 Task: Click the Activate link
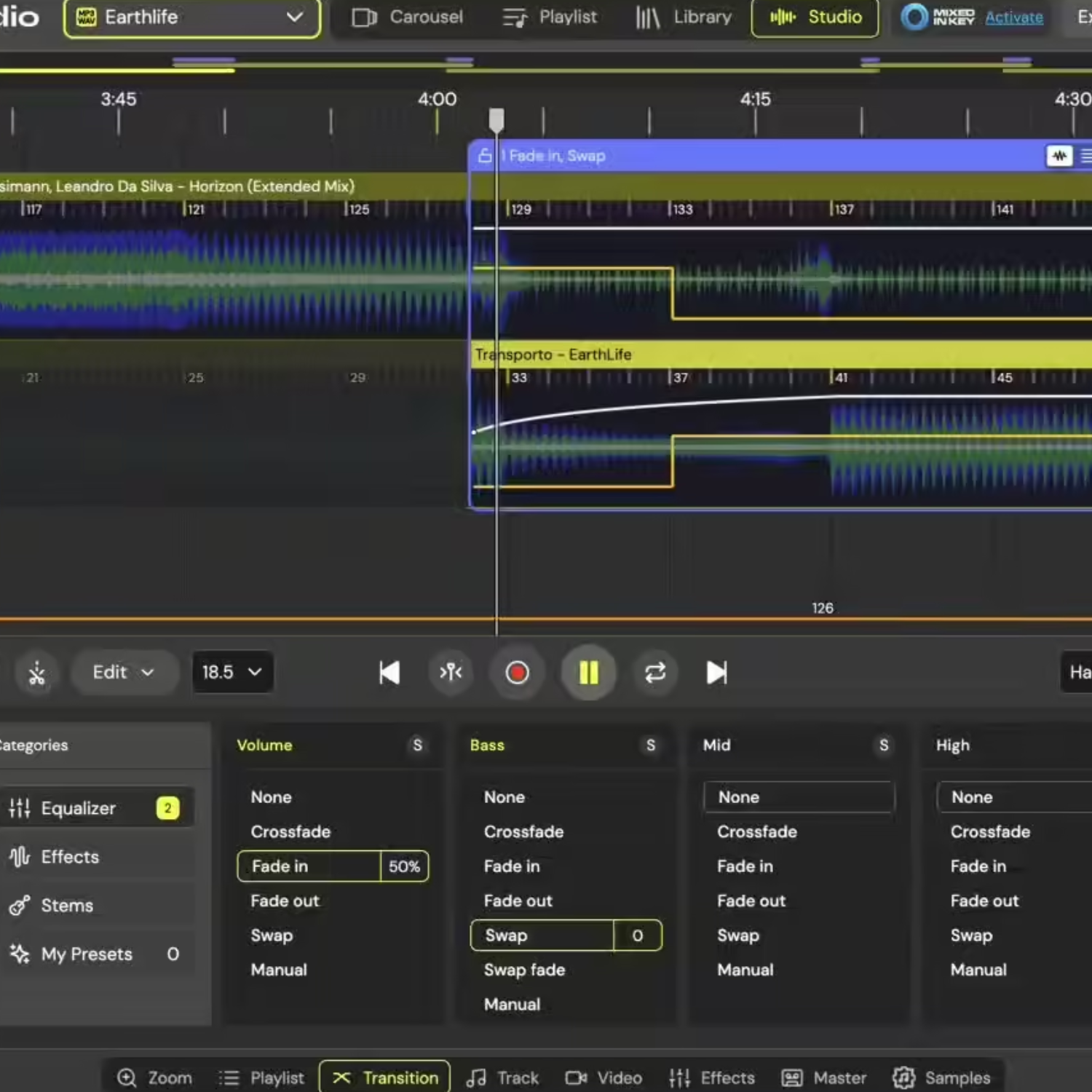click(1014, 17)
